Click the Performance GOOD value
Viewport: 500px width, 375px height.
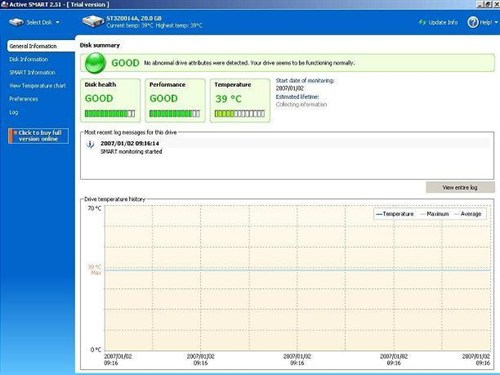coord(164,98)
